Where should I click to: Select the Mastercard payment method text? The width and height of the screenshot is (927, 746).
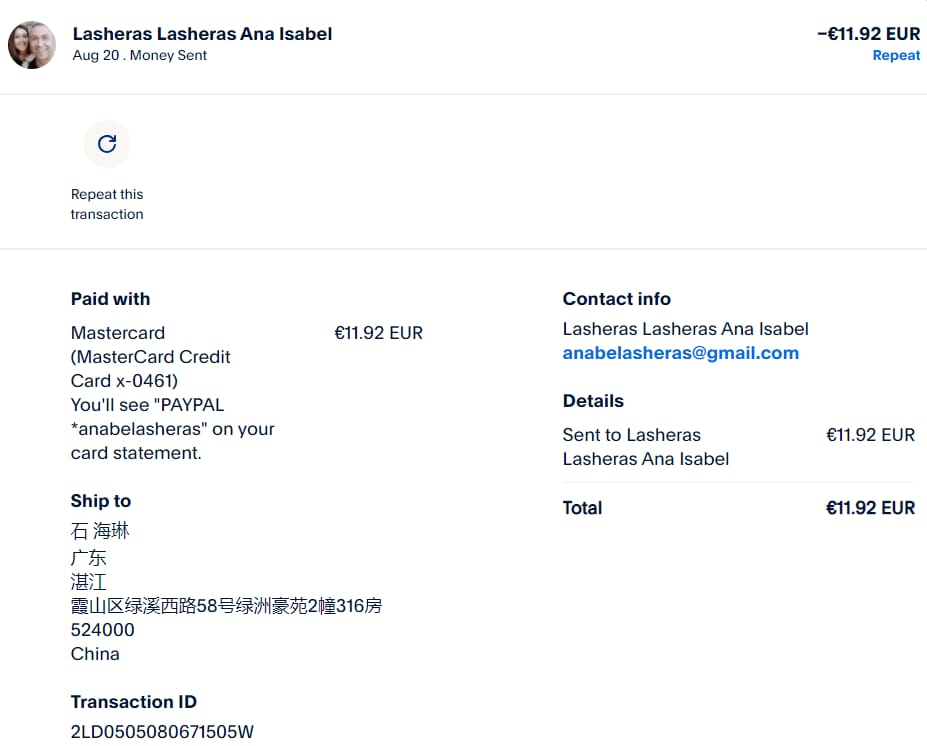(x=118, y=333)
